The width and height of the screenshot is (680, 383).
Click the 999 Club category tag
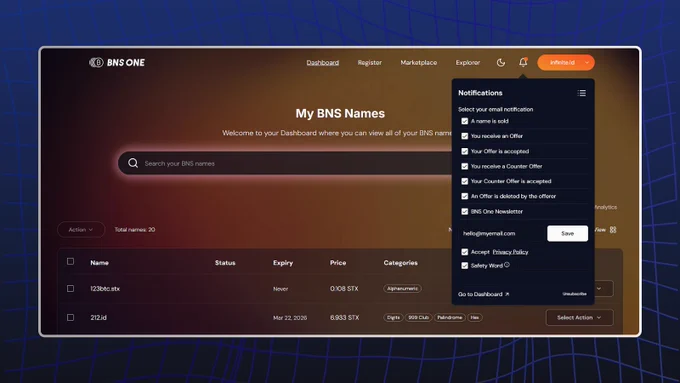point(418,318)
